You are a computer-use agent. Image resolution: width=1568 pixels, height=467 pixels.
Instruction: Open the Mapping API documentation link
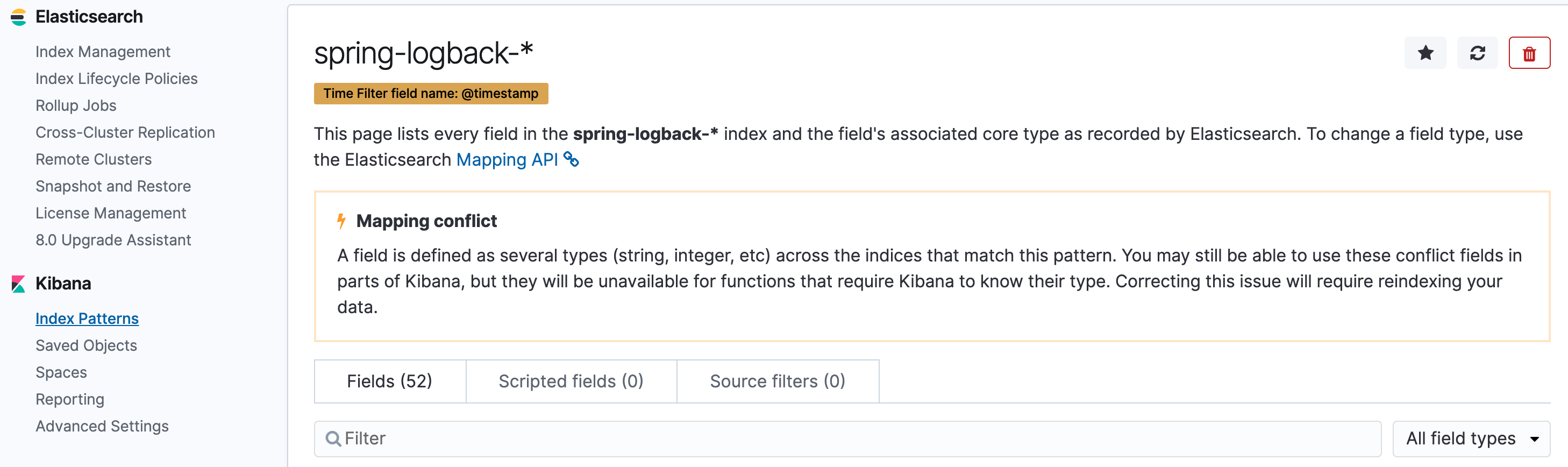click(x=507, y=160)
